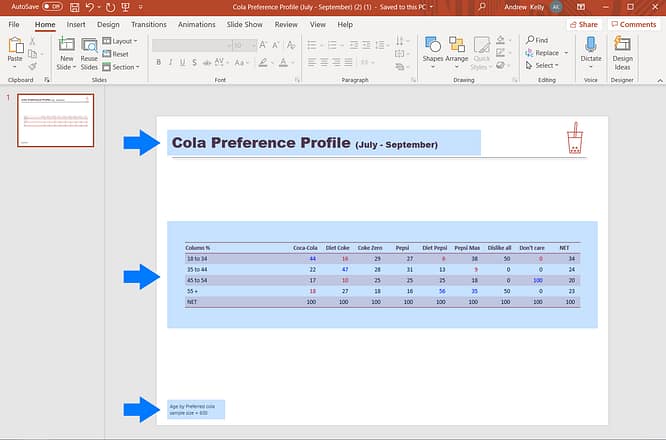666x440 pixels.
Task: Open the Comments pane button
Action: point(633,24)
